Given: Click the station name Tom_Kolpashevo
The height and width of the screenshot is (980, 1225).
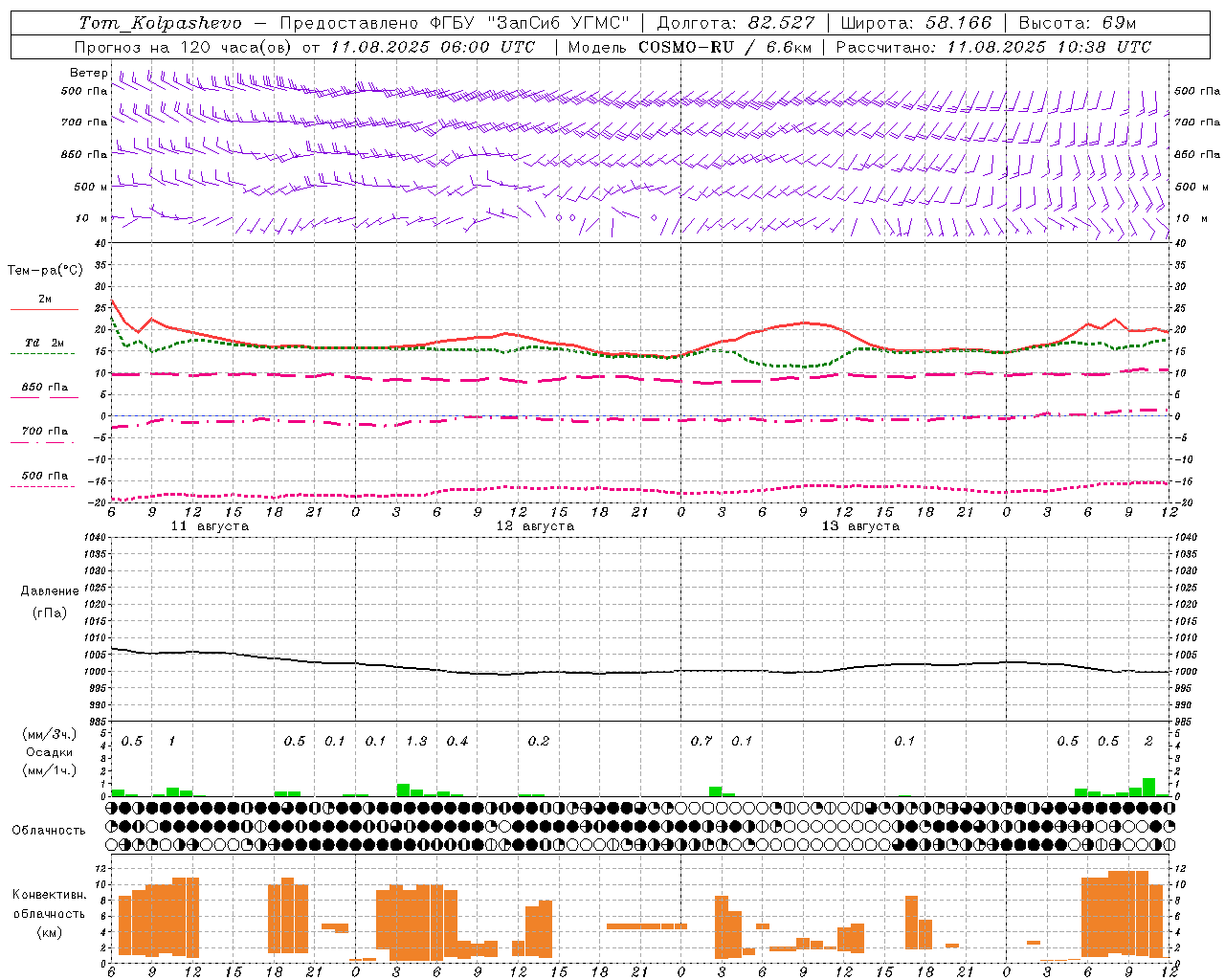Looking at the screenshot, I should click(160, 23).
